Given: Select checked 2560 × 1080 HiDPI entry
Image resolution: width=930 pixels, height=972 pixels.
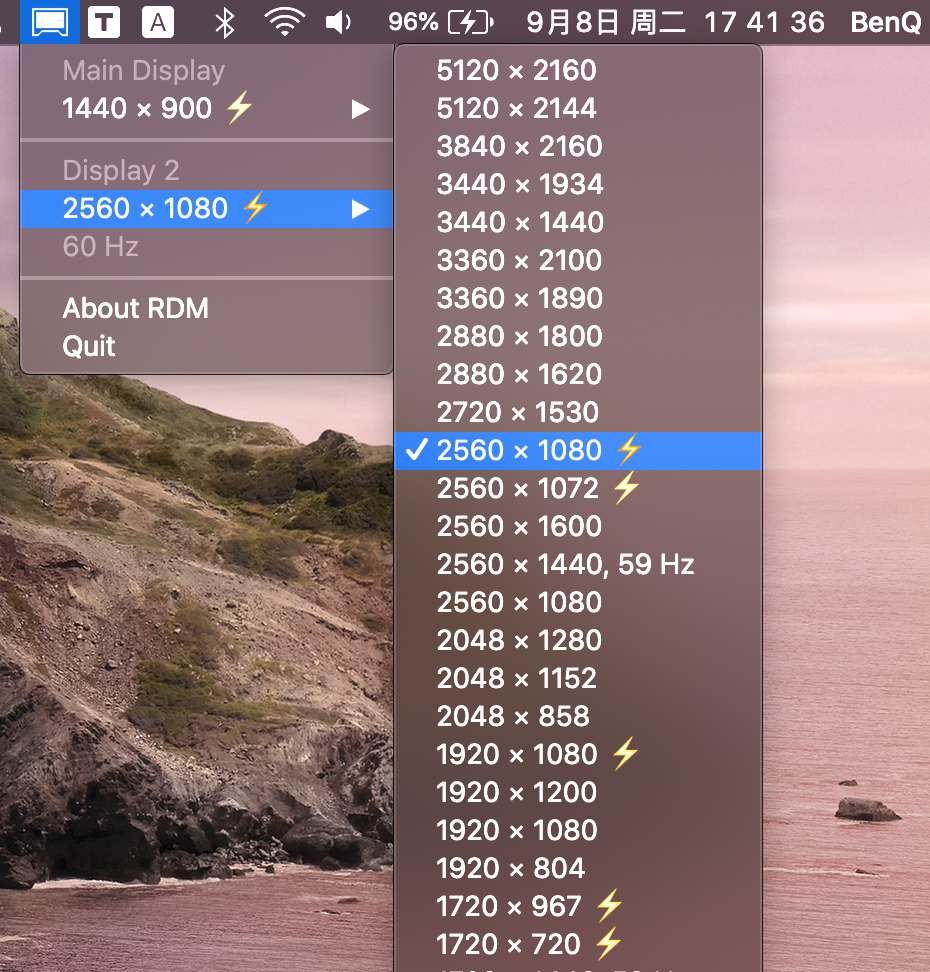Looking at the screenshot, I should (x=578, y=451).
